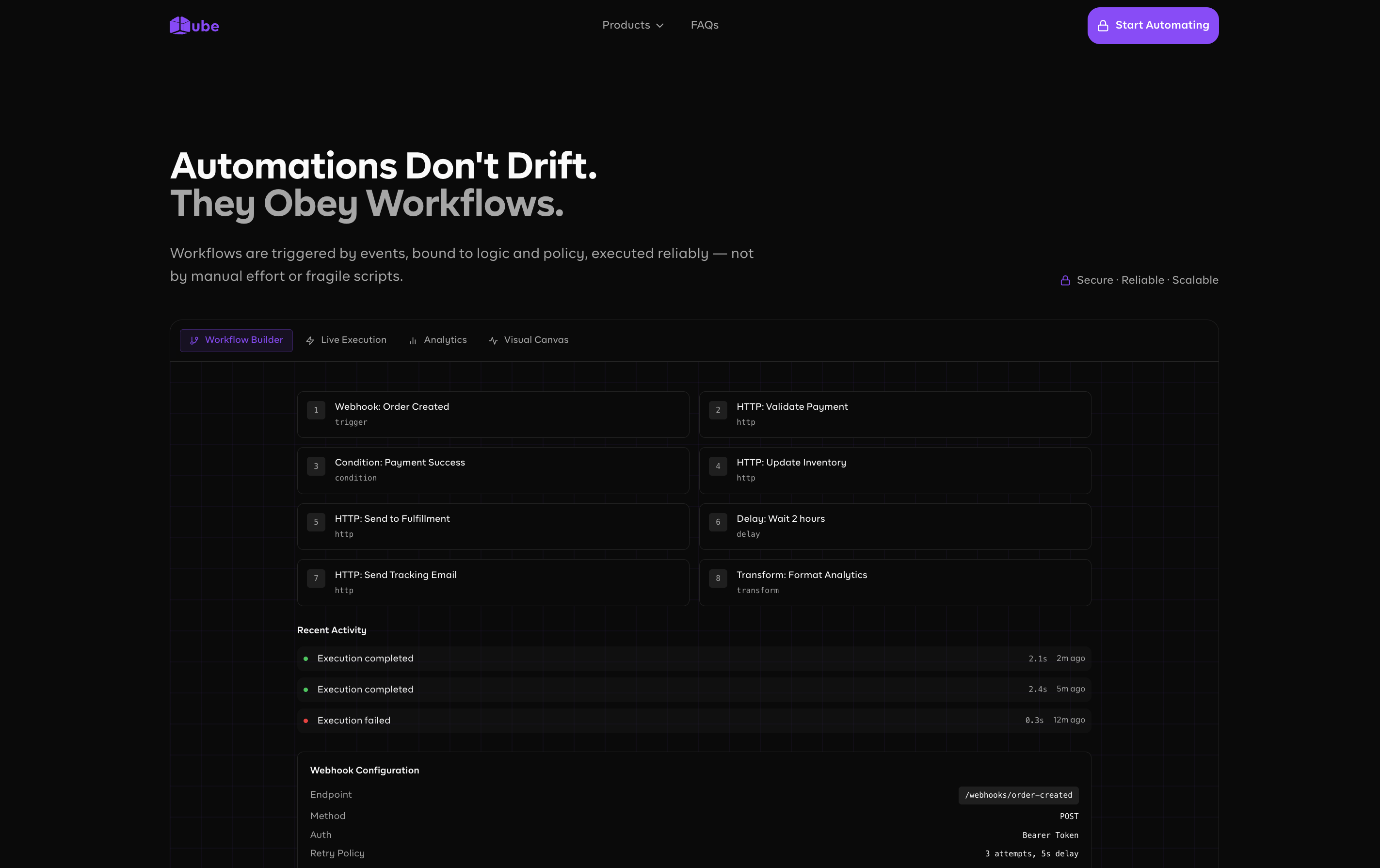Expand the Products dropdown chevron
This screenshot has width=1380, height=868.
[x=659, y=26]
